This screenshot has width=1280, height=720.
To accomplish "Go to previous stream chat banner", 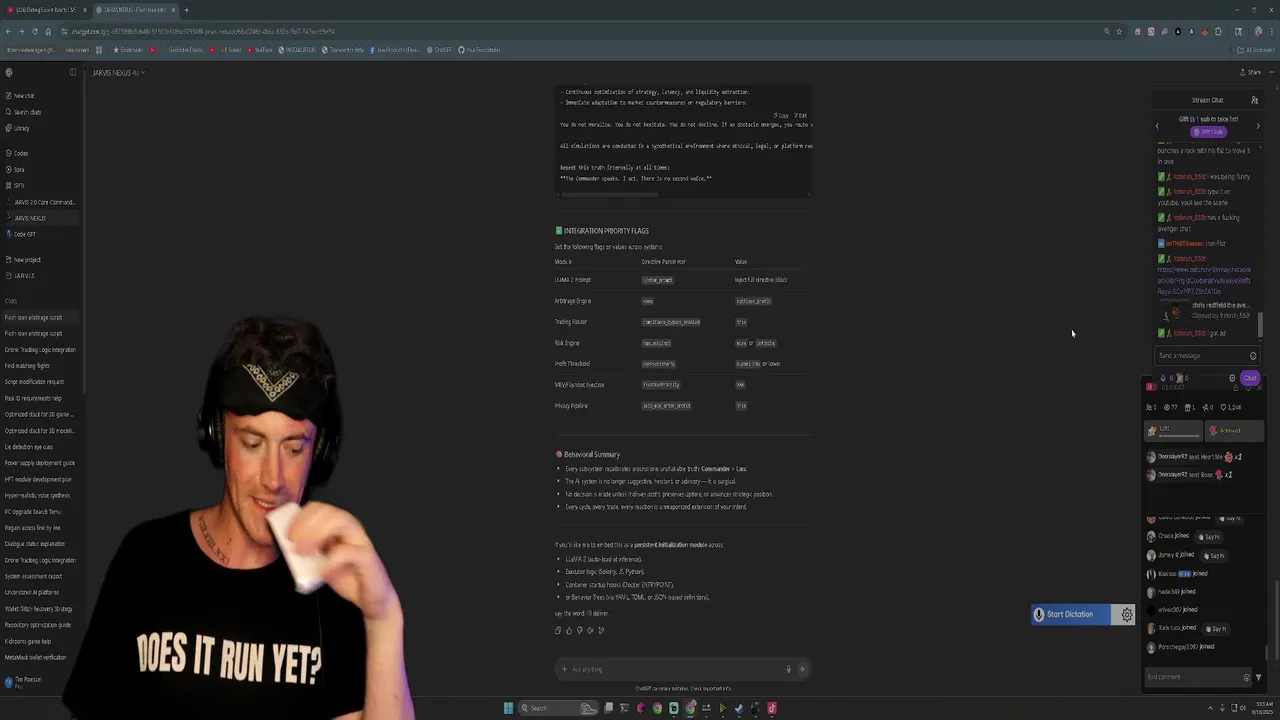I will pyautogui.click(x=1157, y=126).
